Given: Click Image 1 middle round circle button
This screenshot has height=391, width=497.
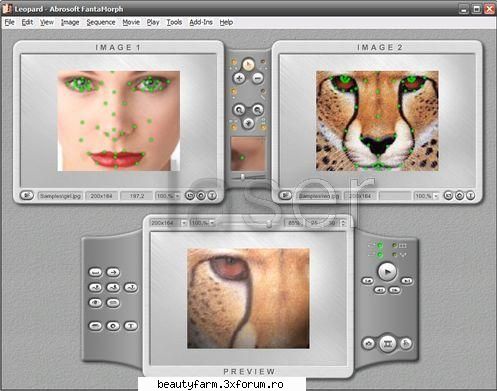Looking at the screenshot, I should (201, 196).
